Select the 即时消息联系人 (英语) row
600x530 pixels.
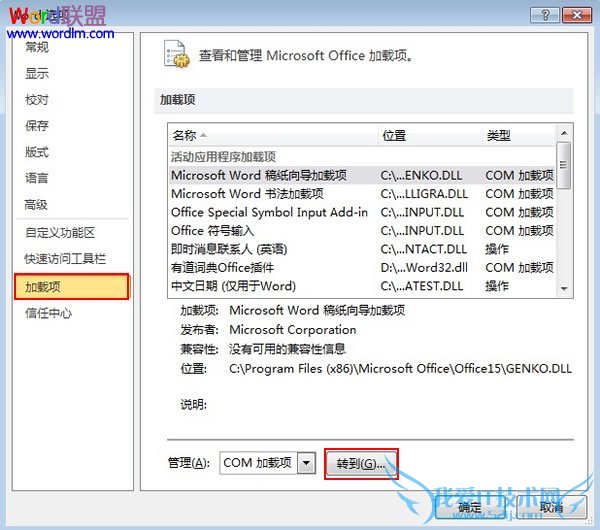point(362,249)
